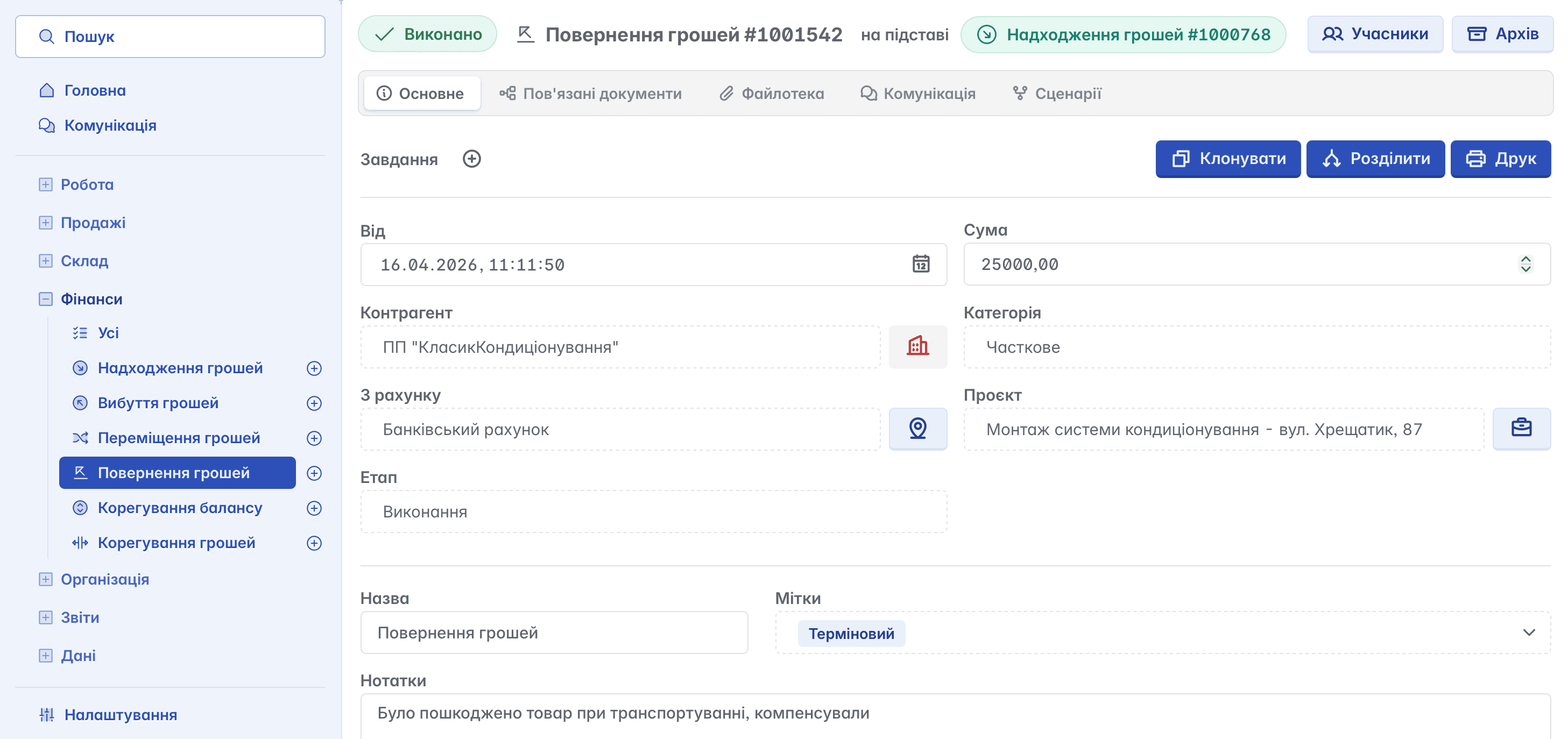
Task: Open the Мітки dropdown chevron
Action: click(x=1528, y=633)
